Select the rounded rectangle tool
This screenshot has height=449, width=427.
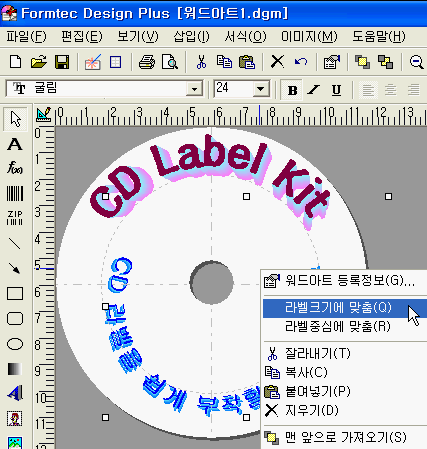pyautogui.click(x=15, y=318)
